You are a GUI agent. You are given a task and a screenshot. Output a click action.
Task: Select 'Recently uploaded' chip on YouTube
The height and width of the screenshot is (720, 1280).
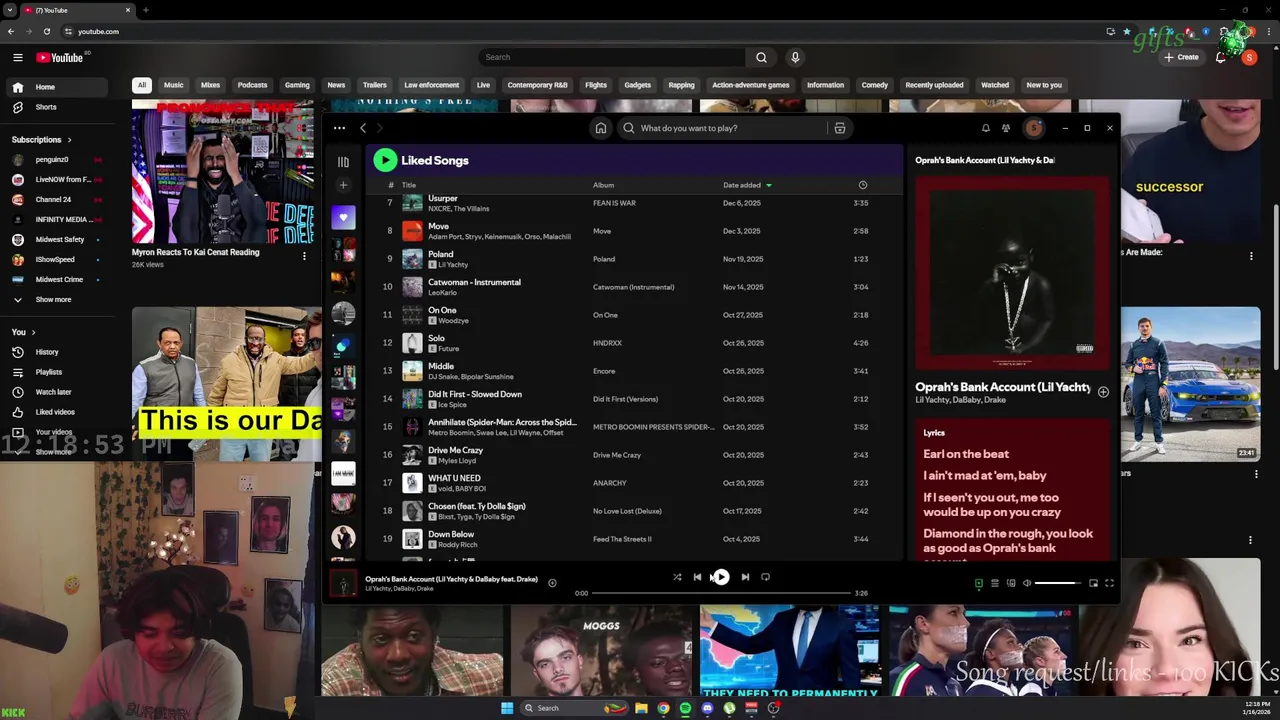[x=935, y=85]
